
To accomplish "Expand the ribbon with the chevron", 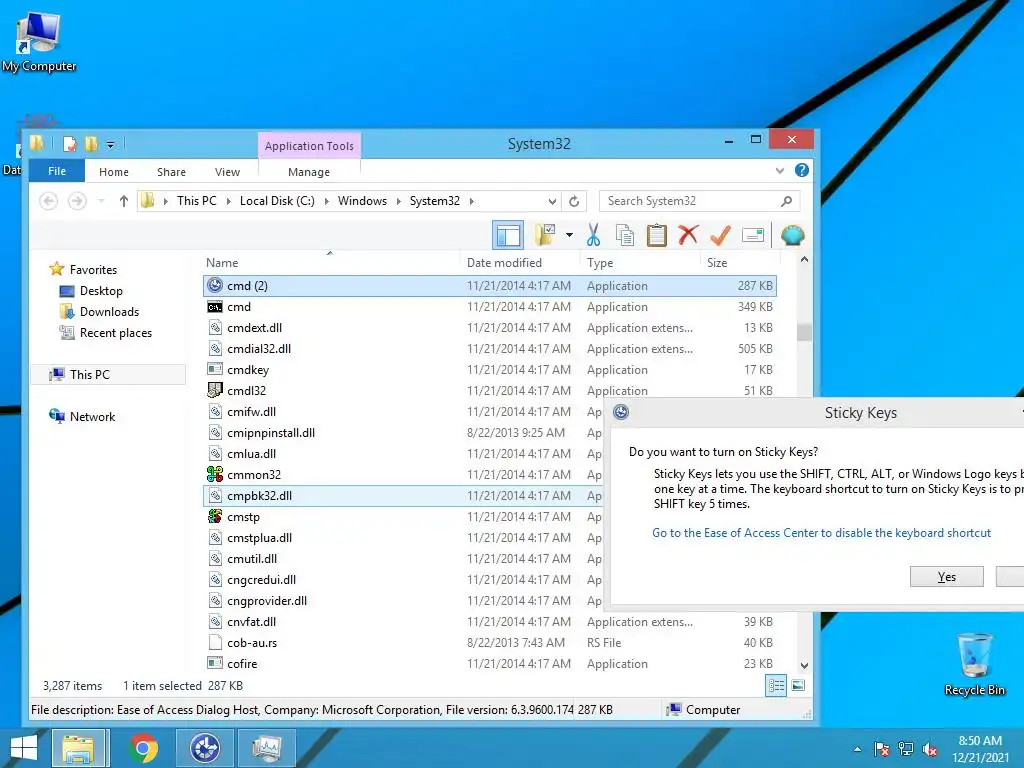I will [780, 171].
